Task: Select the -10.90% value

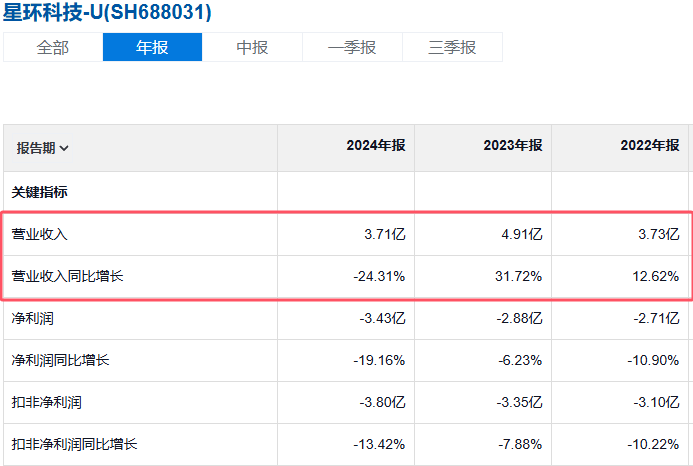Action: pyautogui.click(x=653, y=360)
